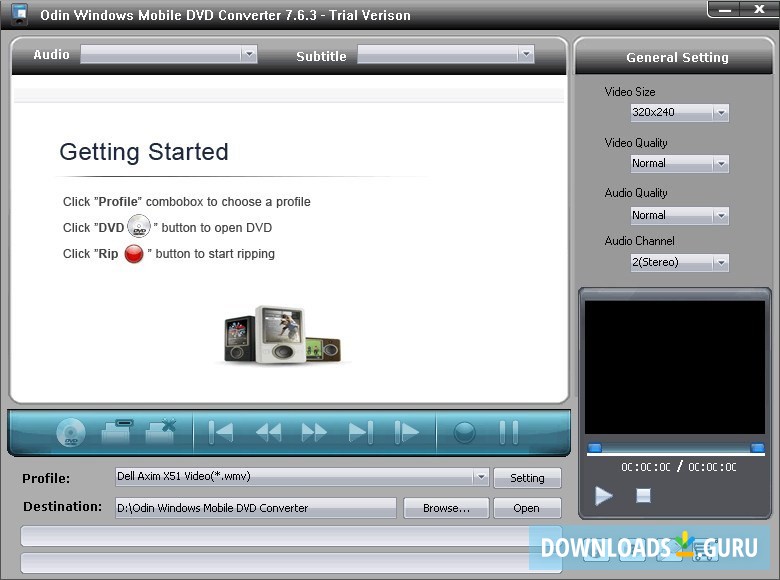Screen dimensions: 780x580
Task: Click the DVD disc icon in Getting Started
Action: pyautogui.click(x=139, y=226)
